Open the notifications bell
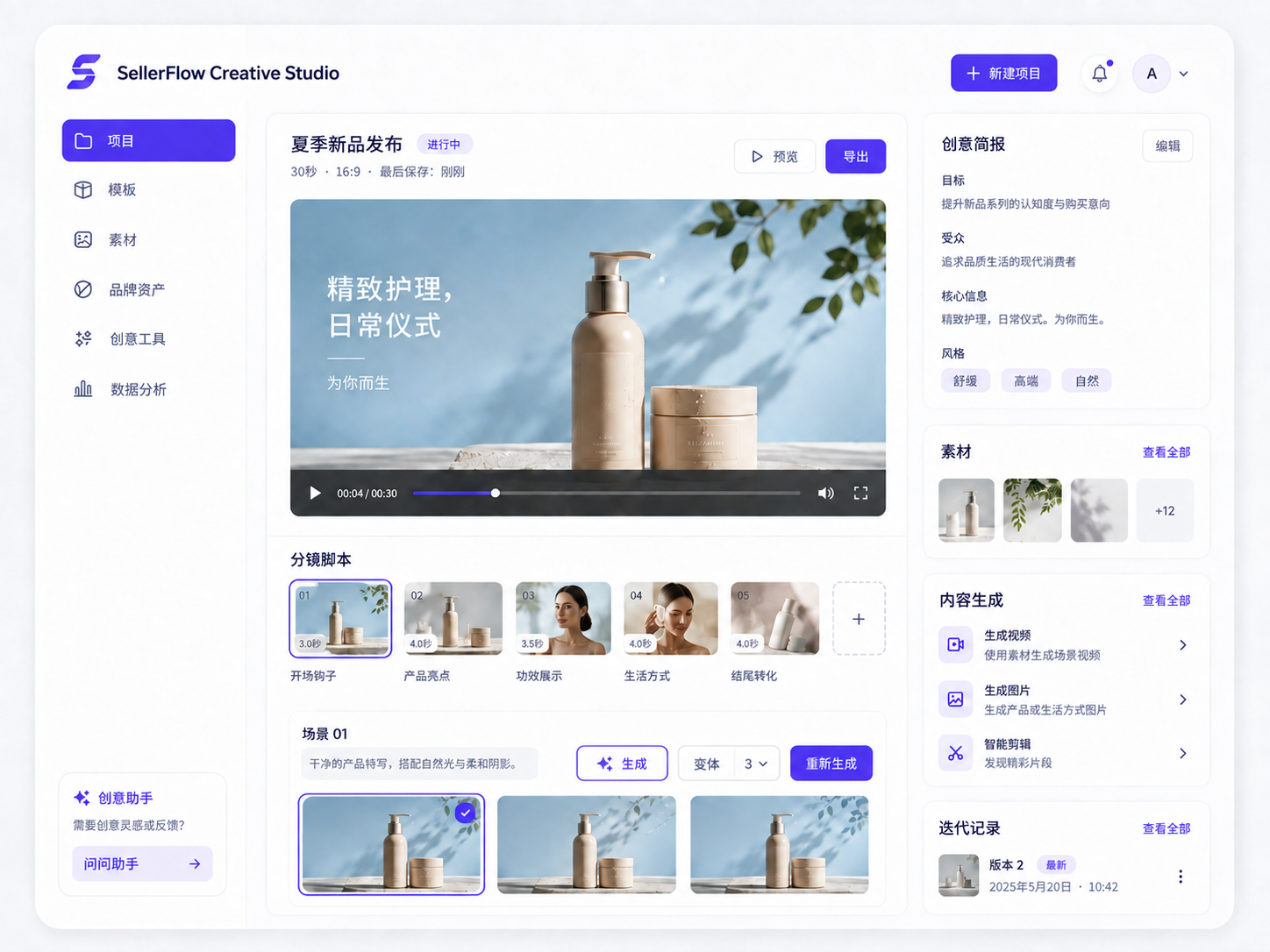The height and width of the screenshot is (952, 1270). pyautogui.click(x=1100, y=74)
